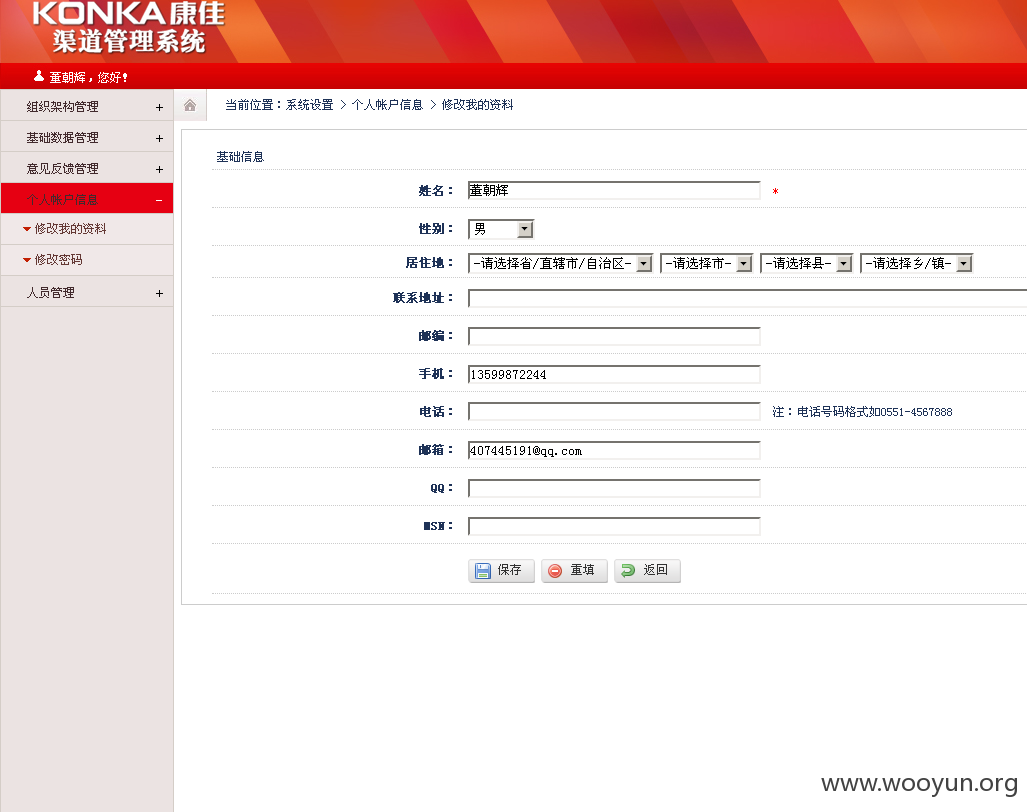Image resolution: width=1027 pixels, height=812 pixels.
Task: Click the red arrow beside 修改密码
Action: pyautogui.click(x=27, y=260)
